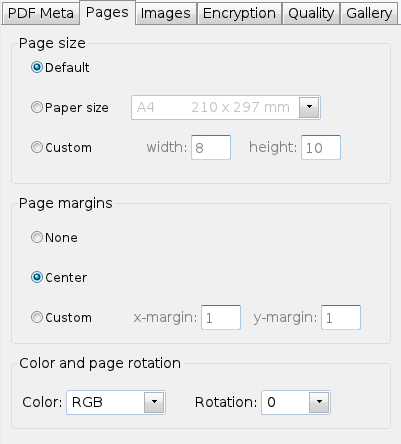
Task: Click the custom width input field
Action: coord(211,147)
